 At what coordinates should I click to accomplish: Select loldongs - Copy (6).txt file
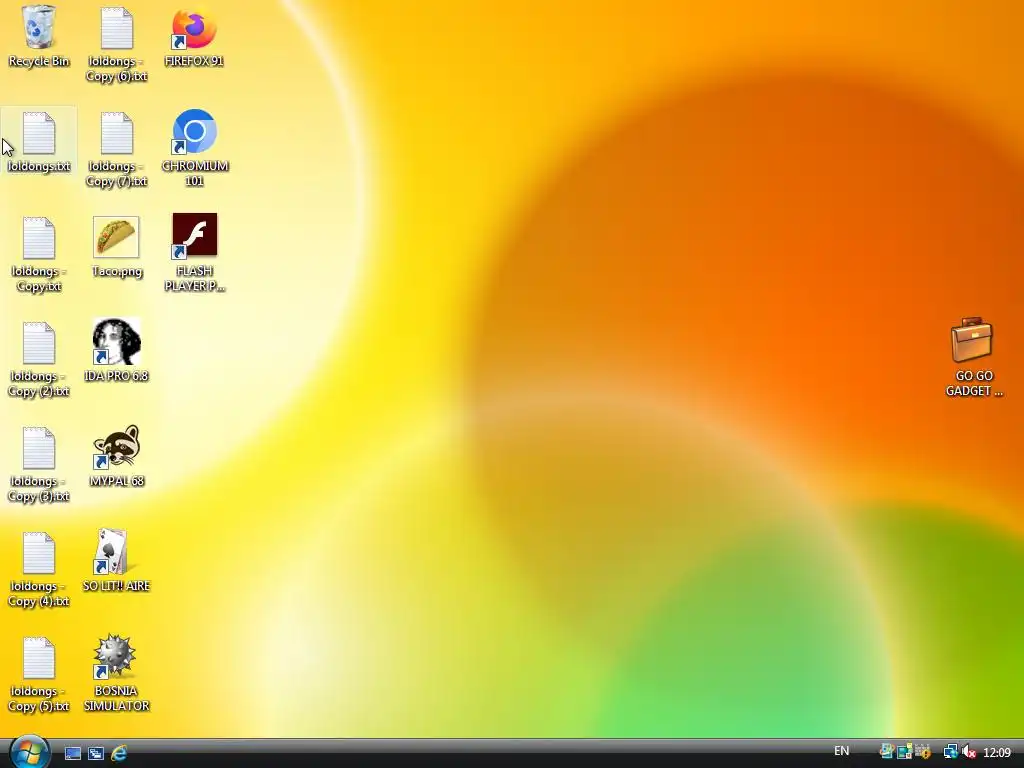coord(117,44)
